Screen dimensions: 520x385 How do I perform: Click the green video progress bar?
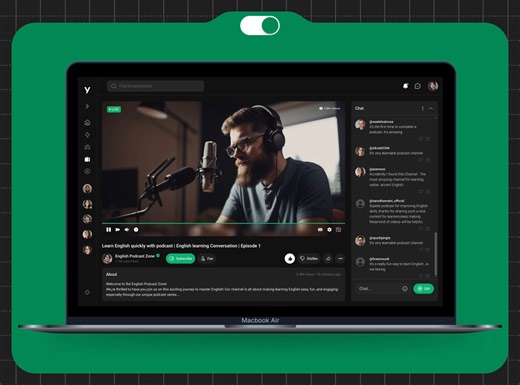tap(223, 223)
